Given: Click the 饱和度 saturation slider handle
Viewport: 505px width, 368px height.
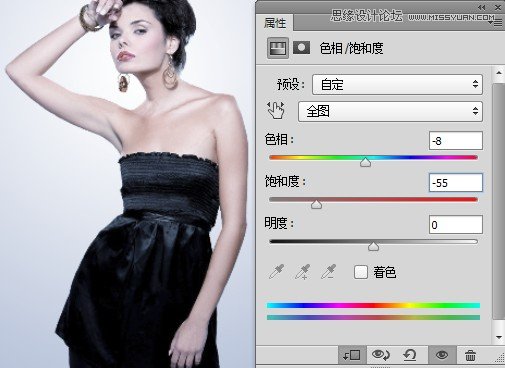Looking at the screenshot, I should pyautogui.click(x=316, y=204).
